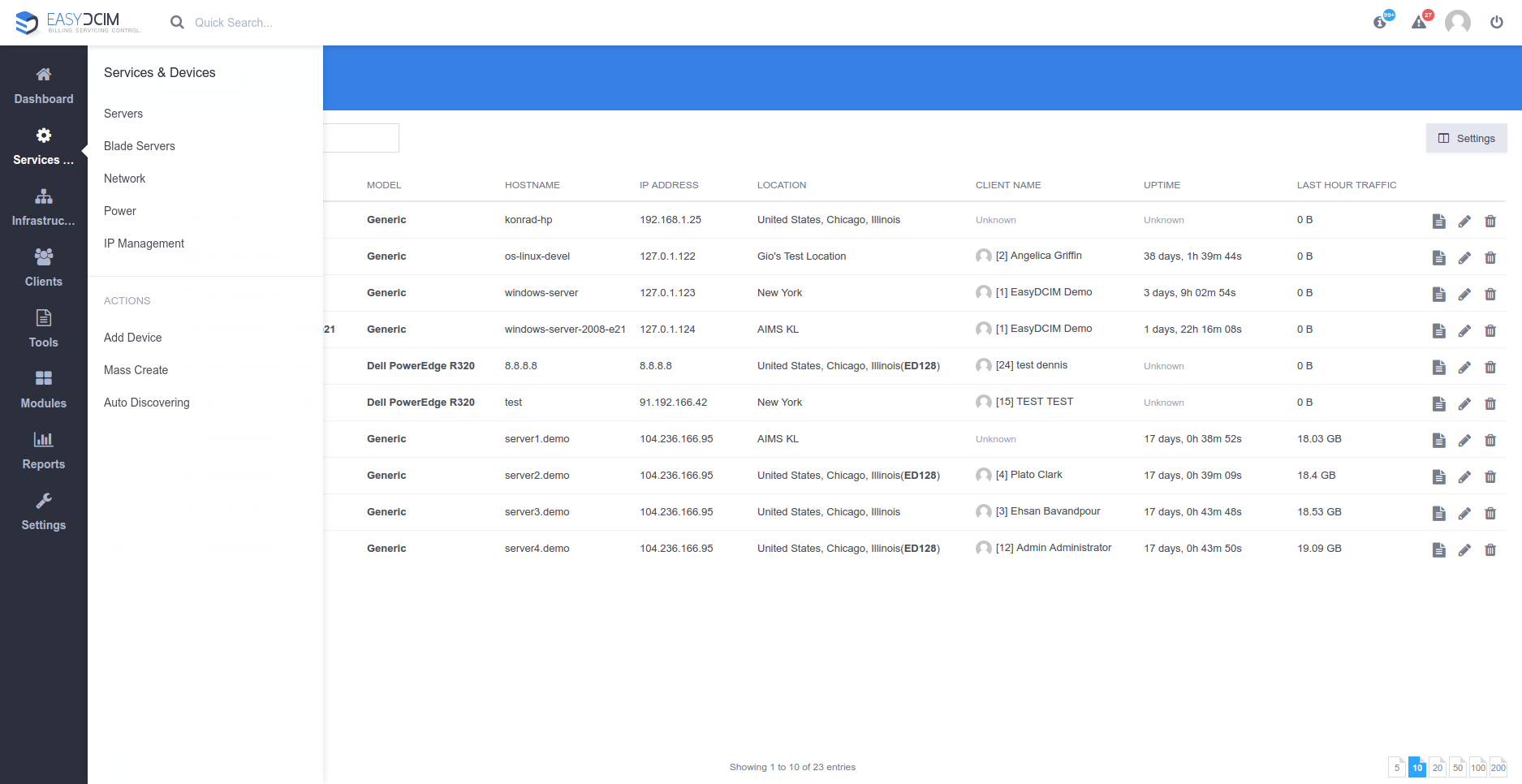View details of windows-server-2008-e21
This screenshot has width=1522, height=784.
pyautogui.click(x=1439, y=330)
